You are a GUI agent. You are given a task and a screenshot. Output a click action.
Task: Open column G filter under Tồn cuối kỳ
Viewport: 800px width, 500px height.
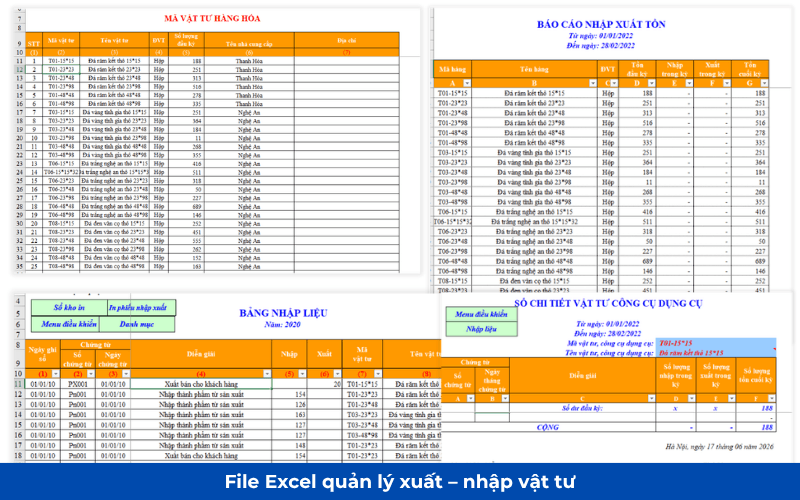764,83
